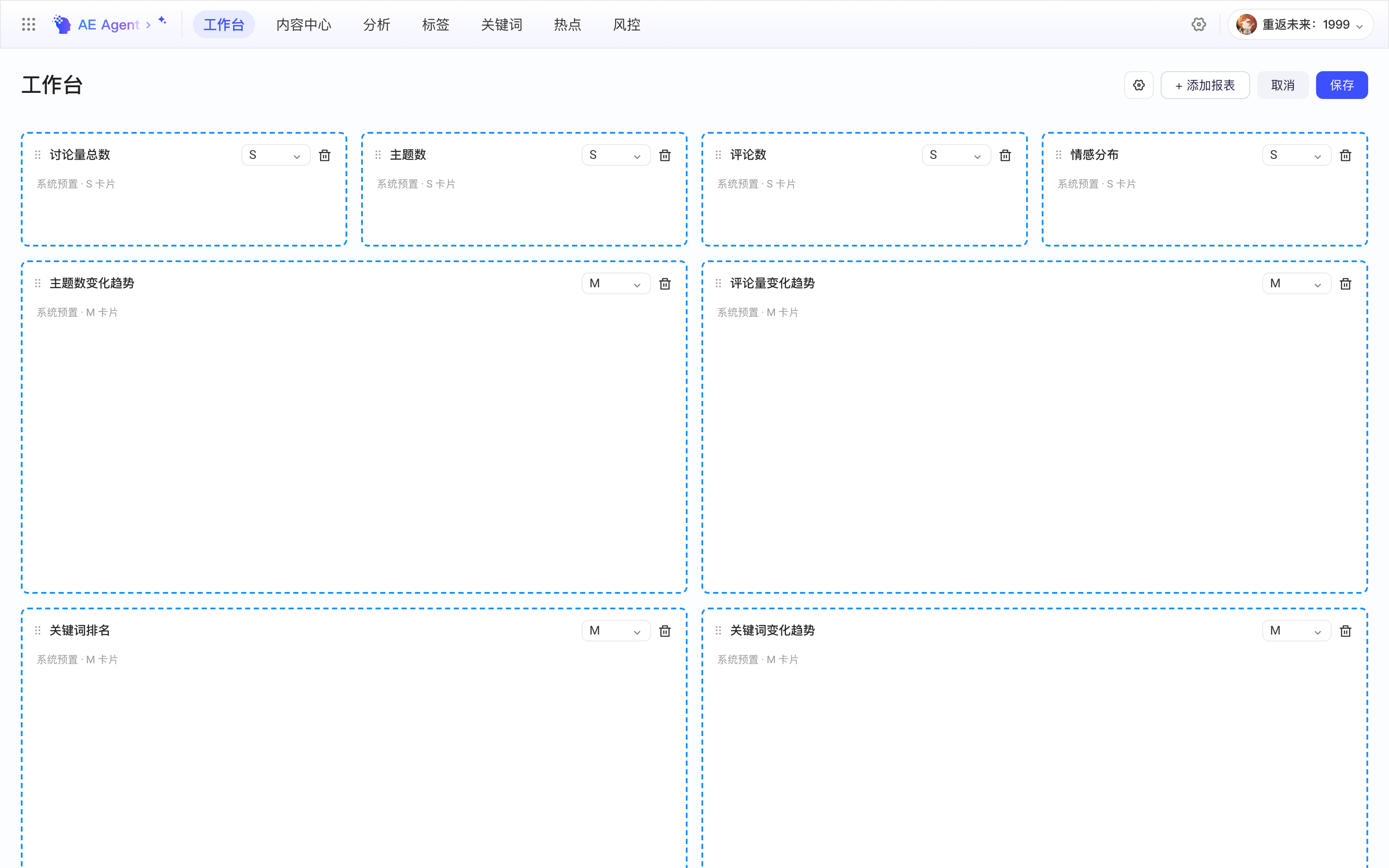Viewport: 1389px width, 868px height.
Task: Switch to the 分析 tab
Action: coord(376,25)
